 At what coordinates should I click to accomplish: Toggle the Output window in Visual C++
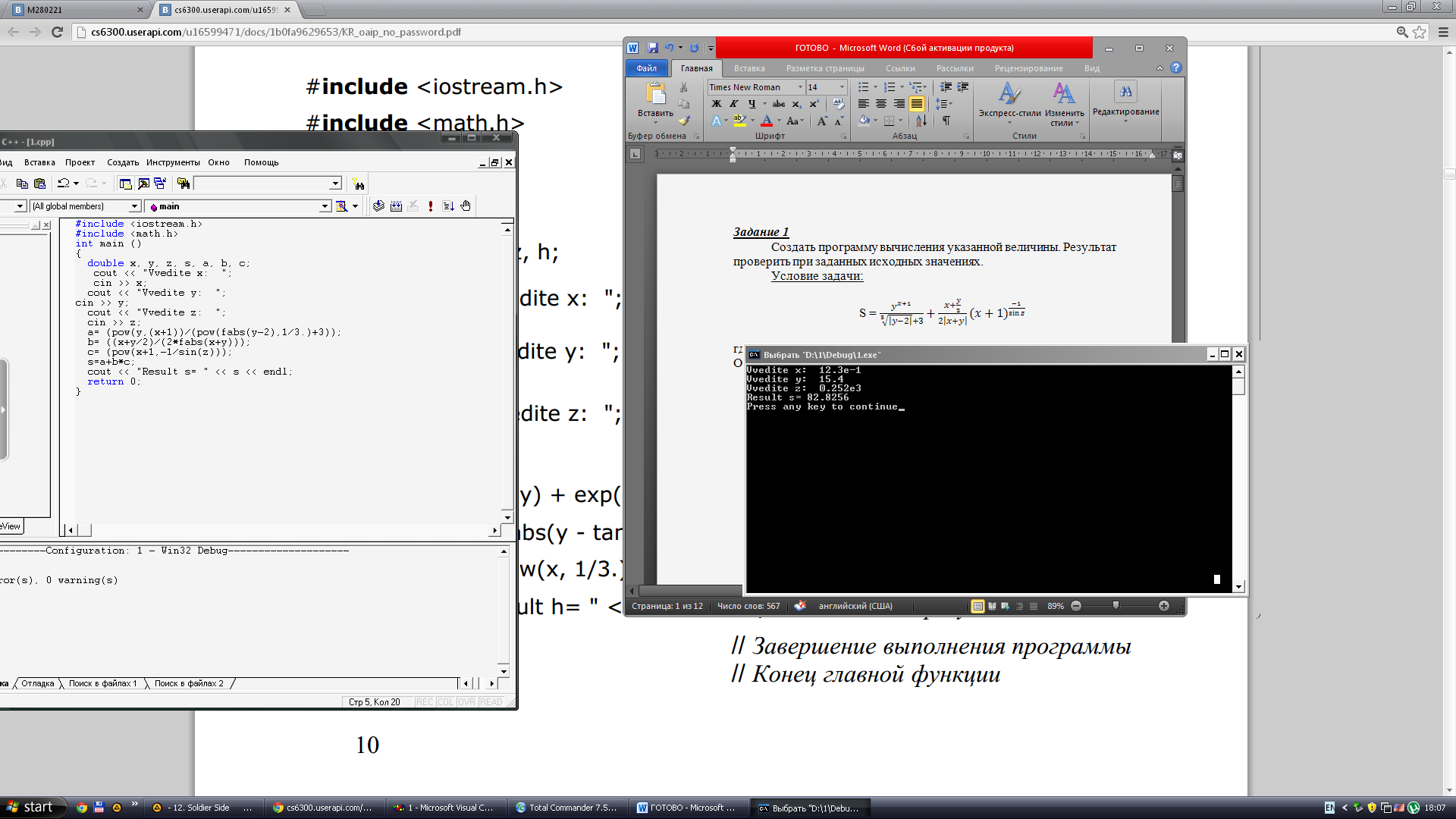(143, 184)
